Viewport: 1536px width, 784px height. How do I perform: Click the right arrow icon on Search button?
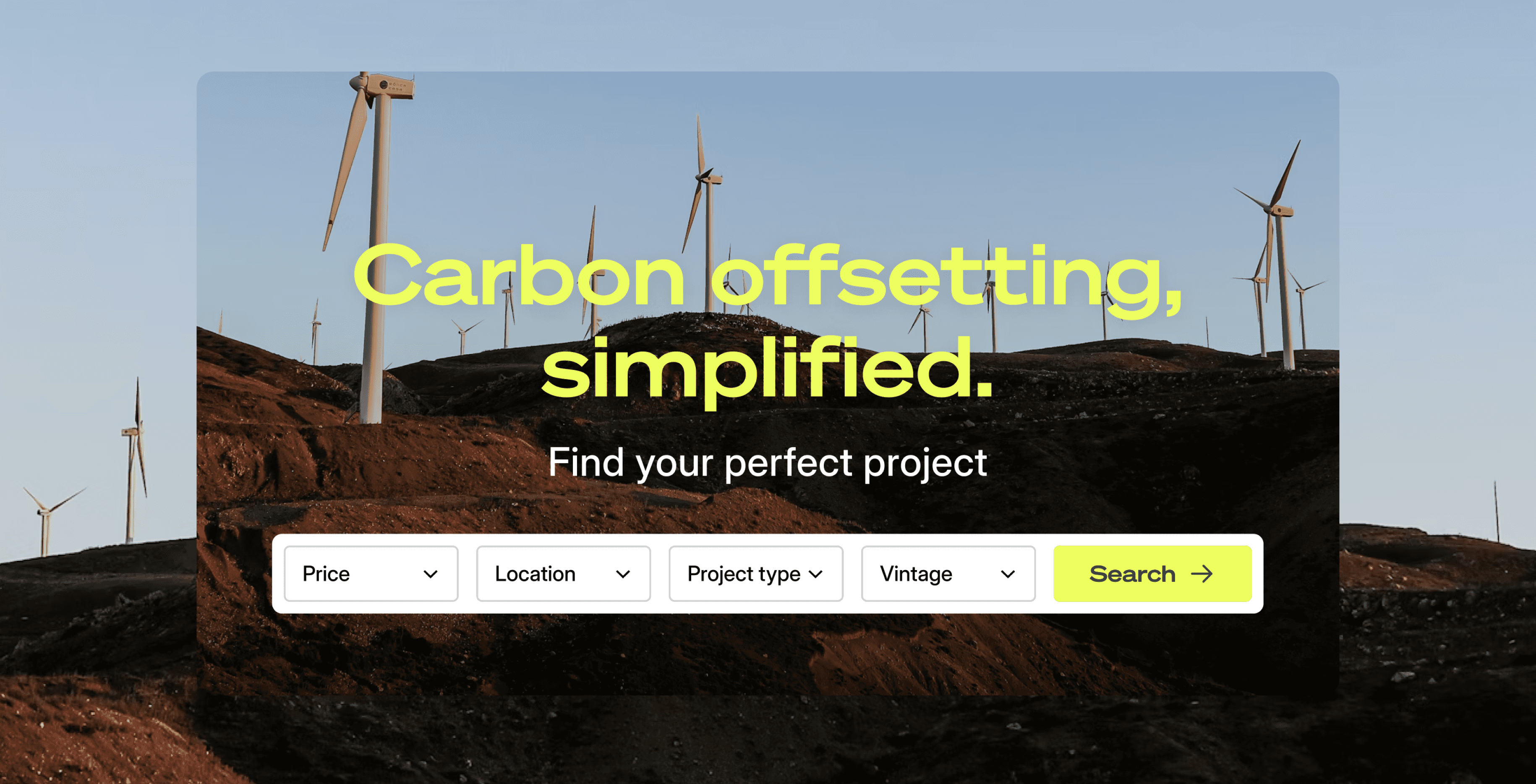1202,573
